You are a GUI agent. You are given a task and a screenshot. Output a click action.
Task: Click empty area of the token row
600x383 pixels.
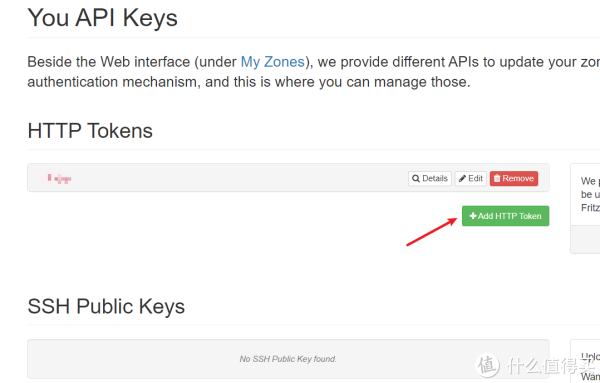(x=237, y=178)
